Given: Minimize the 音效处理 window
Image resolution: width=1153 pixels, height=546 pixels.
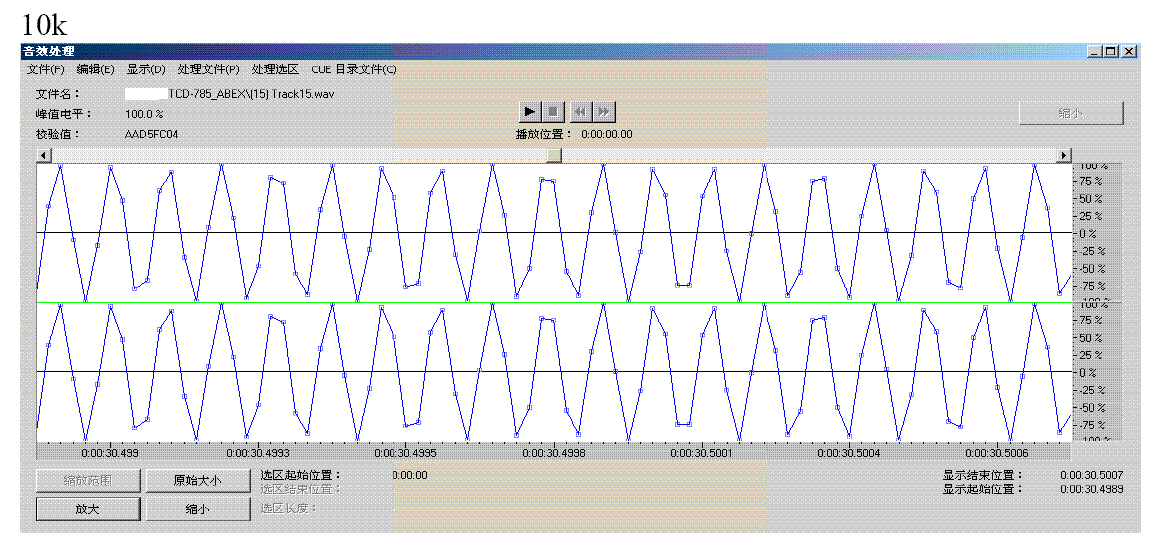Looking at the screenshot, I should pyautogui.click(x=1096, y=51).
